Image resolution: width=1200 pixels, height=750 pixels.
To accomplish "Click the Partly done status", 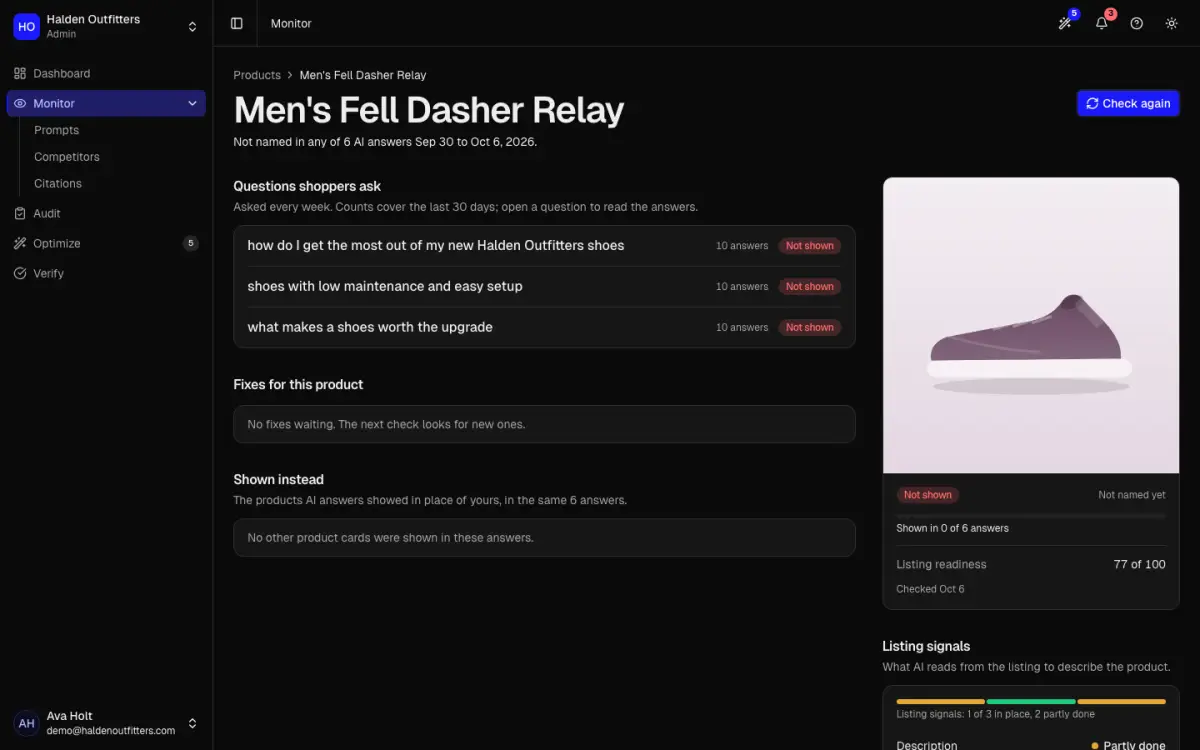I will [x=1128, y=745].
